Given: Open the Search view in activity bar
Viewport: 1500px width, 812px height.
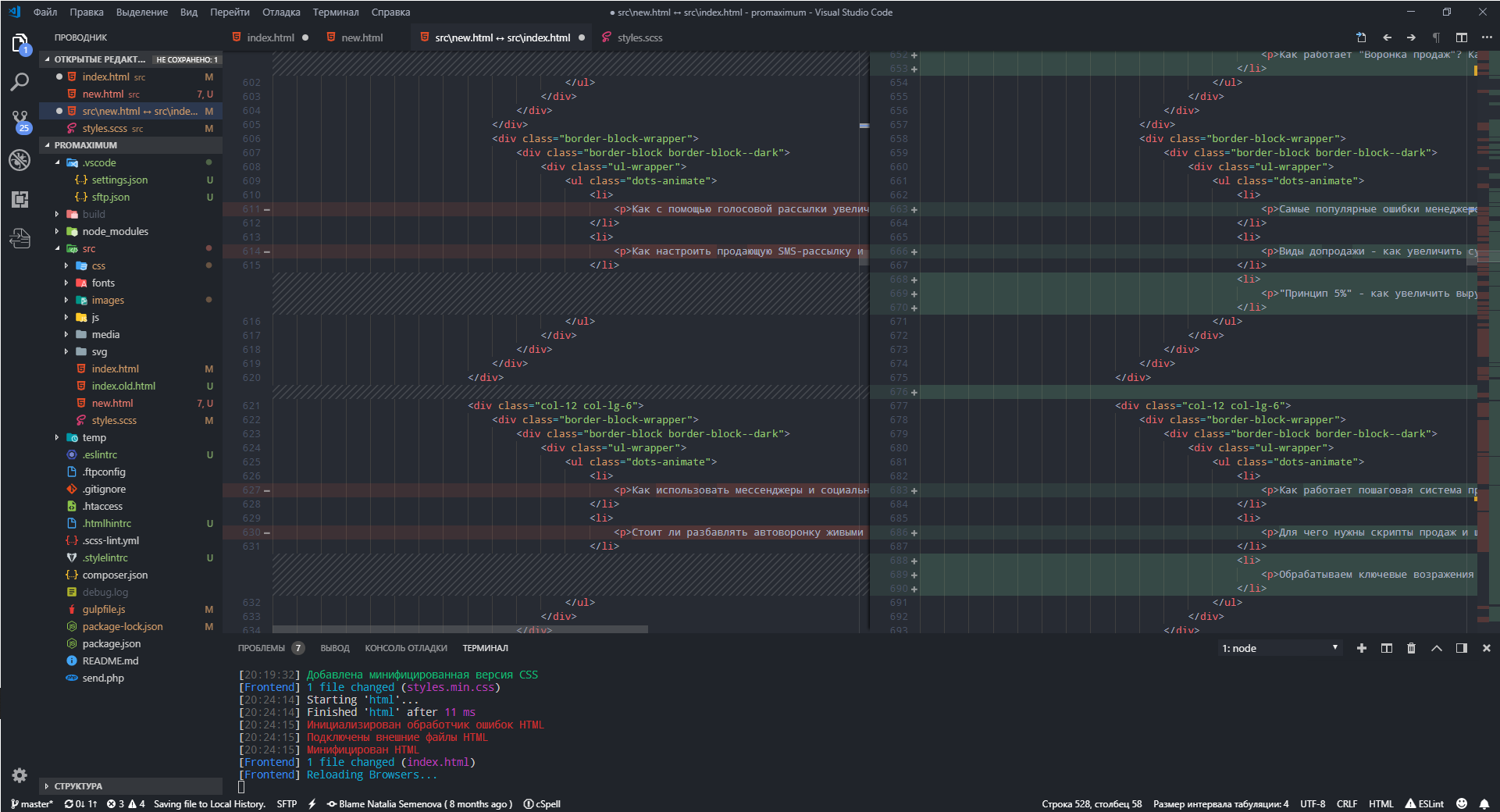Looking at the screenshot, I should click(x=20, y=81).
